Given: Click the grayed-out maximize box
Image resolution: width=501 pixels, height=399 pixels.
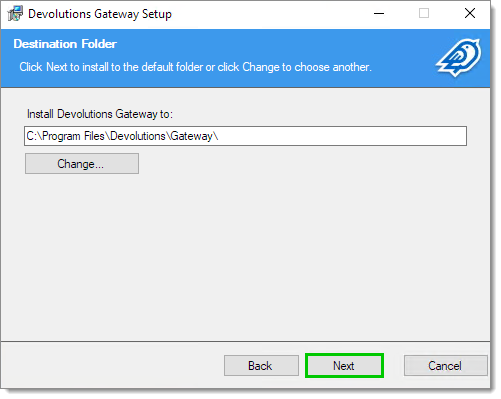Looking at the screenshot, I should tap(424, 14).
